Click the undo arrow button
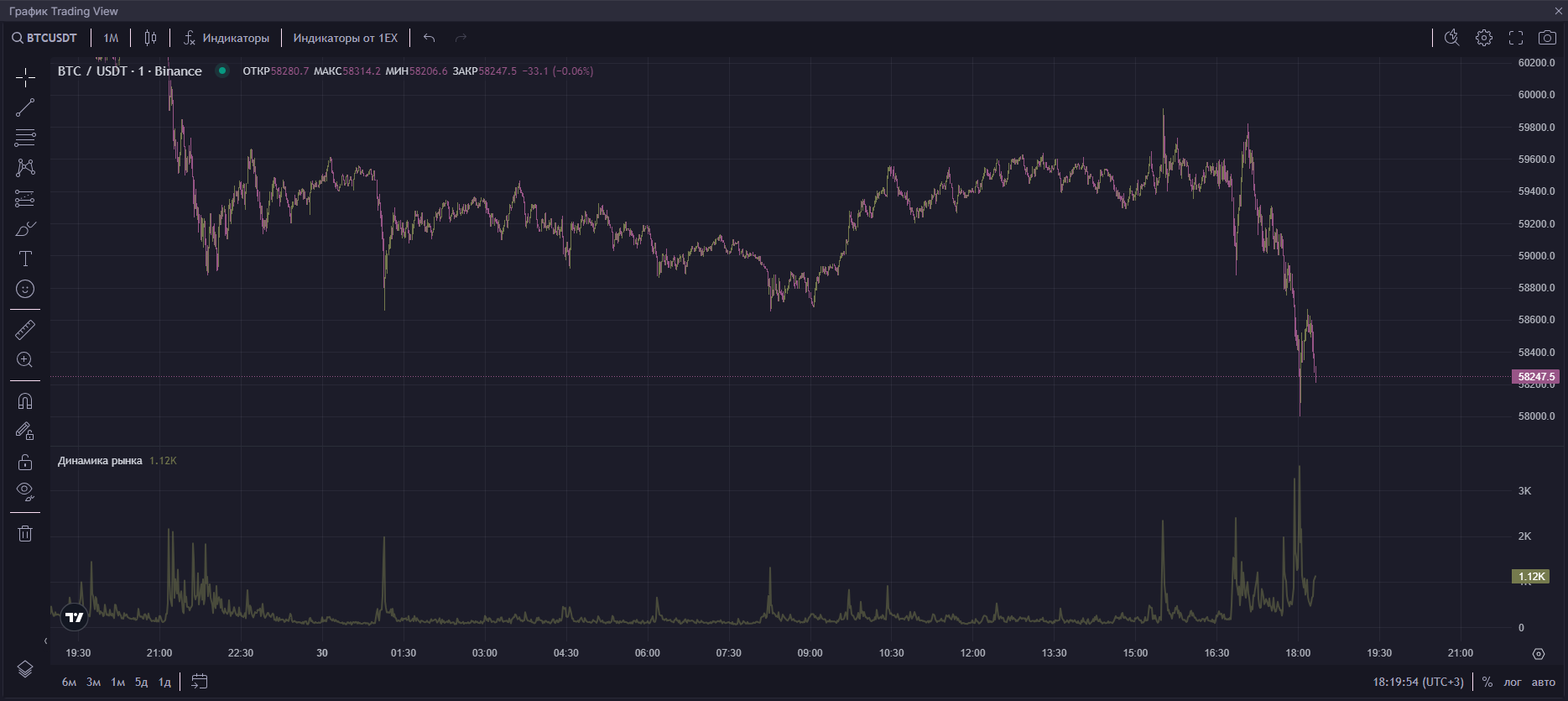Image resolution: width=1568 pixels, height=701 pixels. pyautogui.click(x=429, y=38)
